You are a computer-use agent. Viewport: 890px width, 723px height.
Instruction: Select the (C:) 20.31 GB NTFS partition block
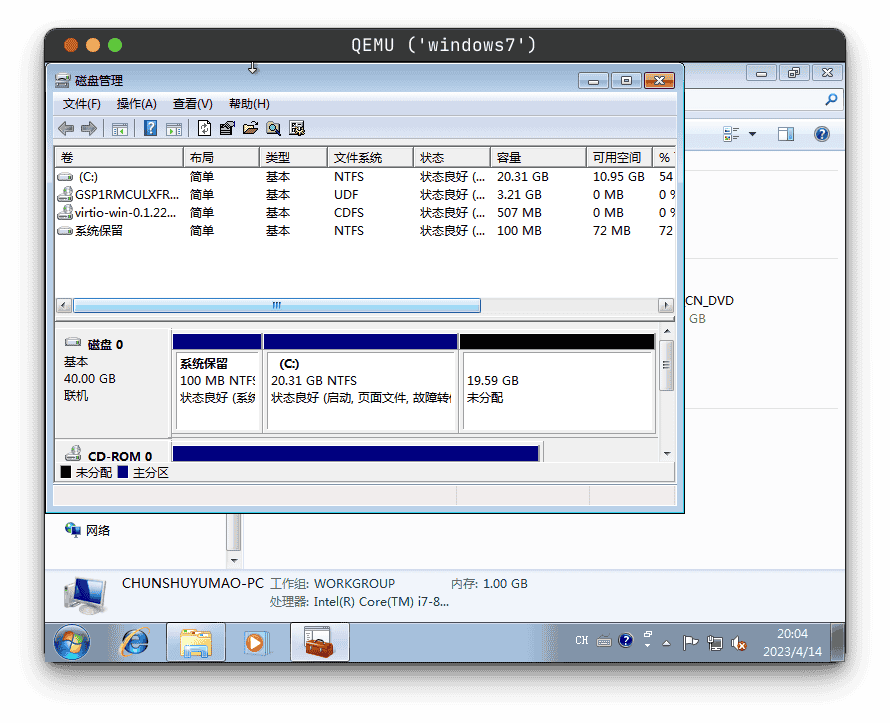point(361,384)
